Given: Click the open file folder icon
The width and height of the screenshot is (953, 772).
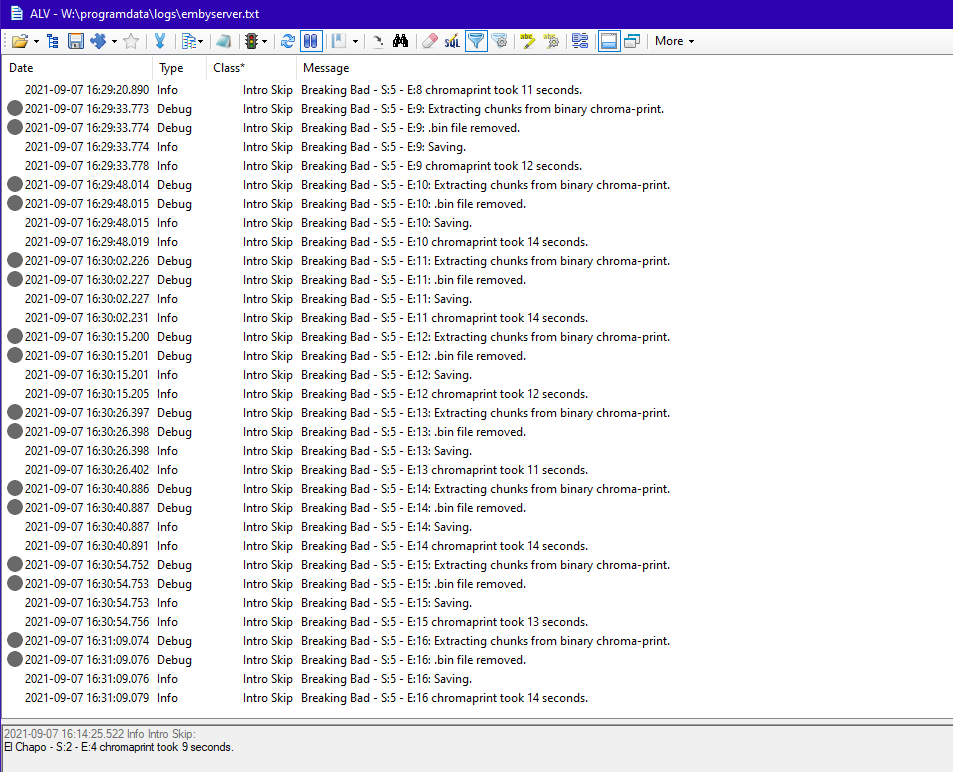Looking at the screenshot, I should pyautogui.click(x=19, y=41).
